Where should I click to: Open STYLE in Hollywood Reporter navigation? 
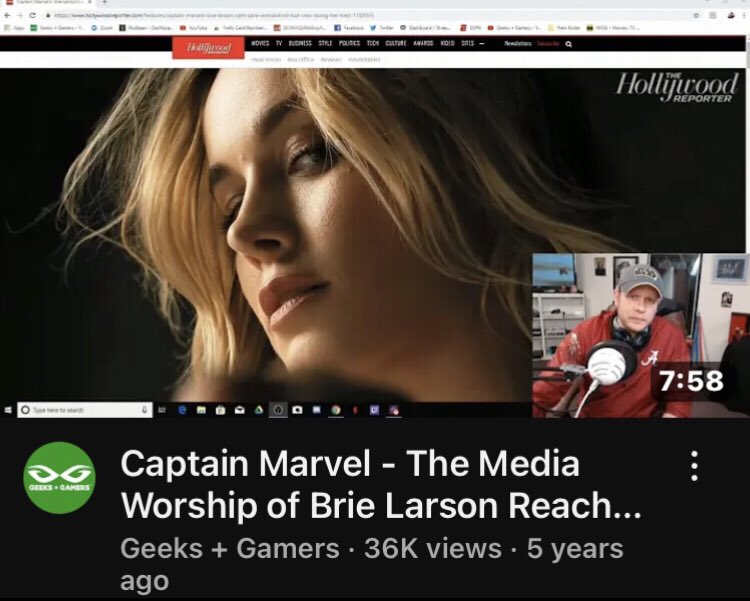[325, 44]
